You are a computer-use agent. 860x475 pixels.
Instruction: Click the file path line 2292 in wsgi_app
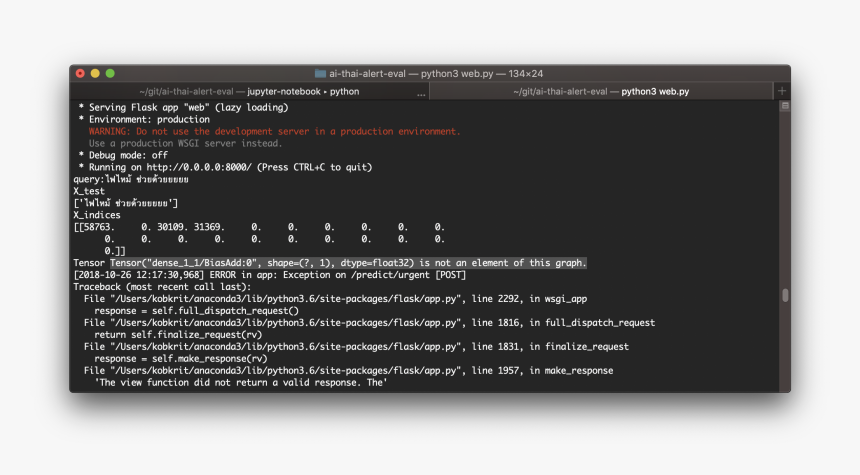coord(335,299)
